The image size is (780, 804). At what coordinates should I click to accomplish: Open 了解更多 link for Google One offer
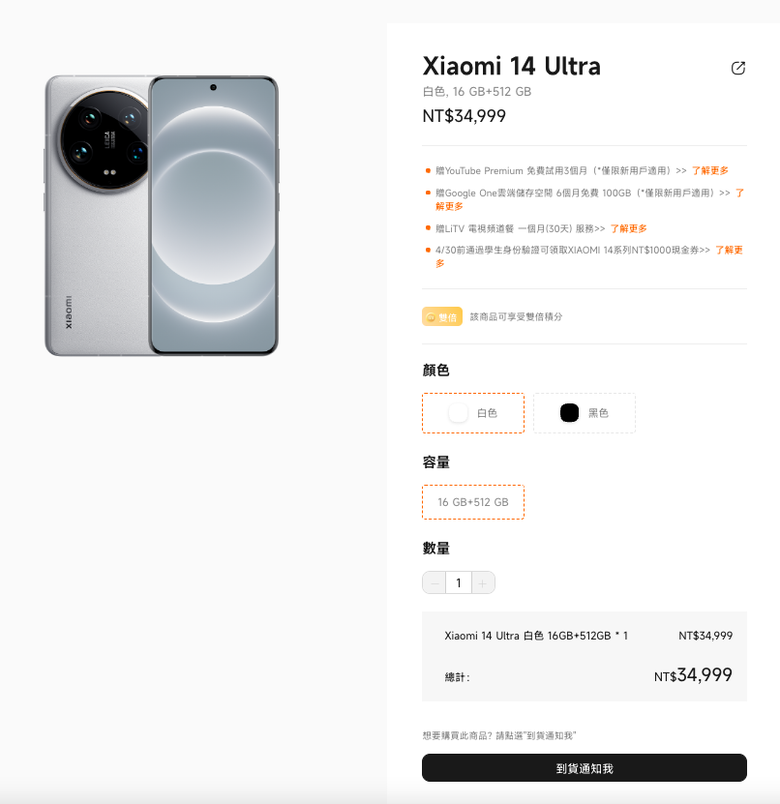click(740, 193)
